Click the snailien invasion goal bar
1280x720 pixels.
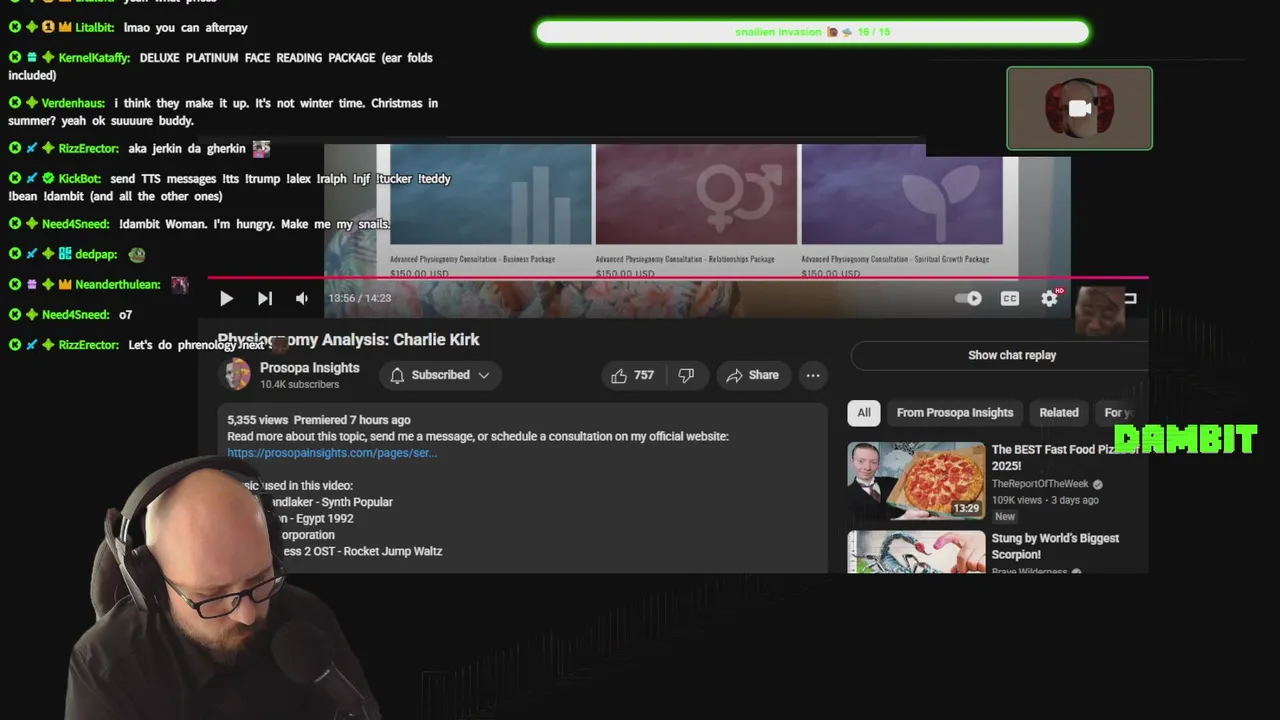tap(812, 32)
